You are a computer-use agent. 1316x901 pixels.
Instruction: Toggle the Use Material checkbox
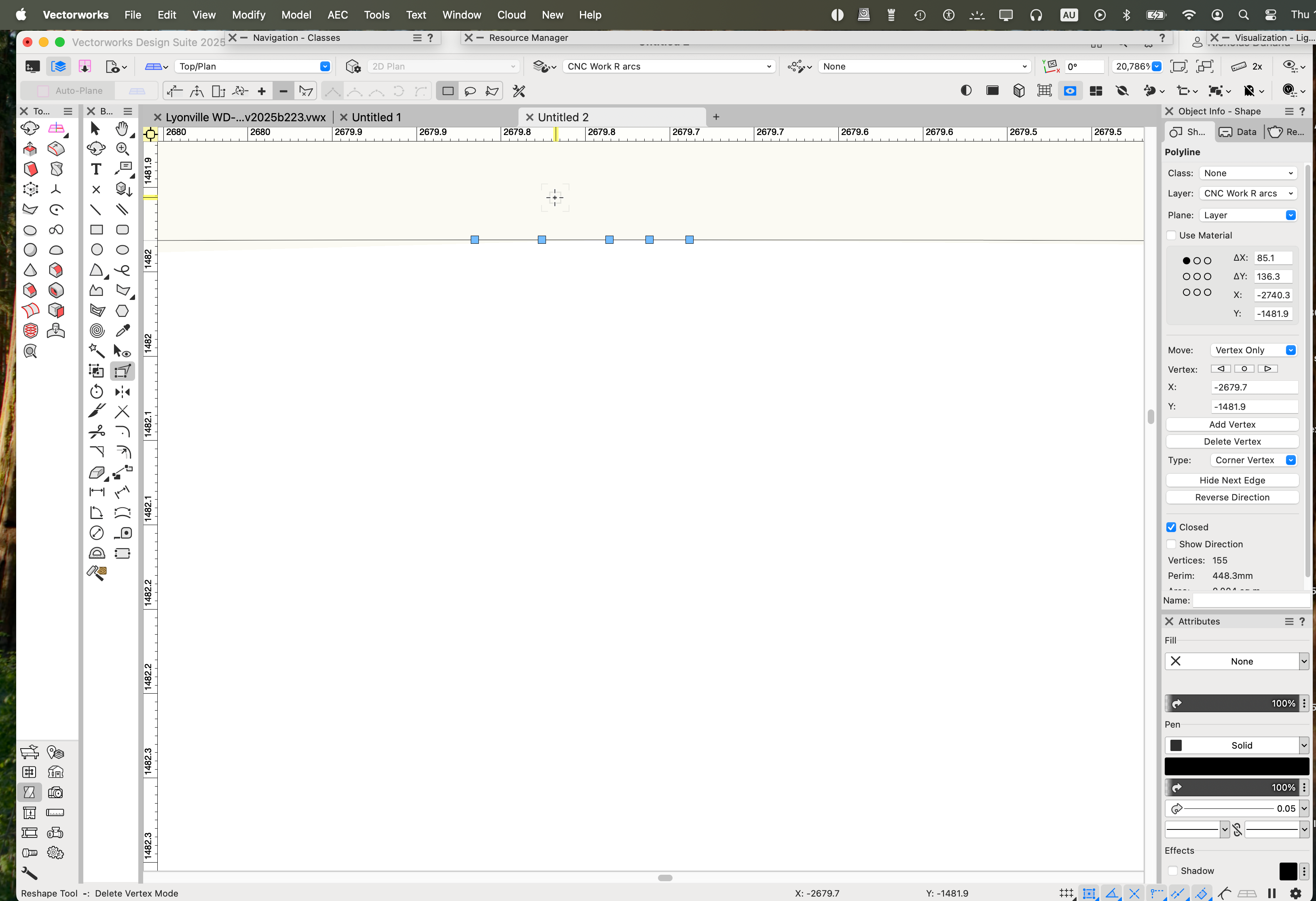[1172, 235]
